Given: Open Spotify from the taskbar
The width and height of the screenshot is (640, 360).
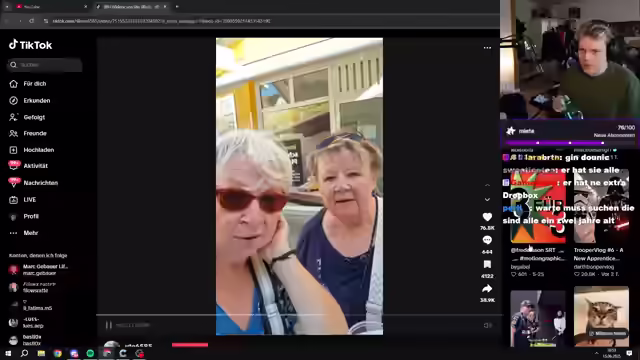Looking at the screenshot, I should pos(90,353).
